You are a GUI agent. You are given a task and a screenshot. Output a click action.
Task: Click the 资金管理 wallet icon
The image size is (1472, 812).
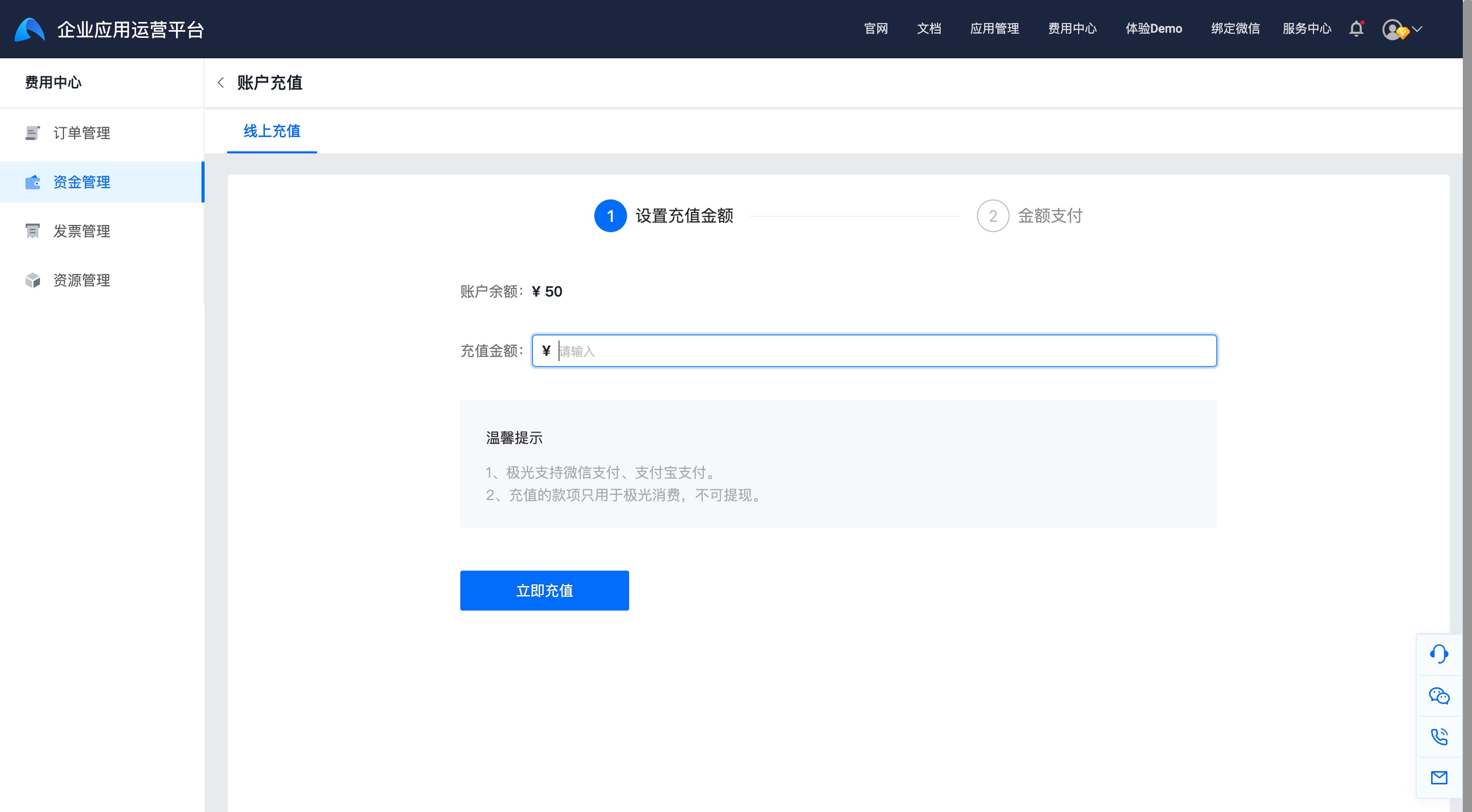[x=33, y=182]
